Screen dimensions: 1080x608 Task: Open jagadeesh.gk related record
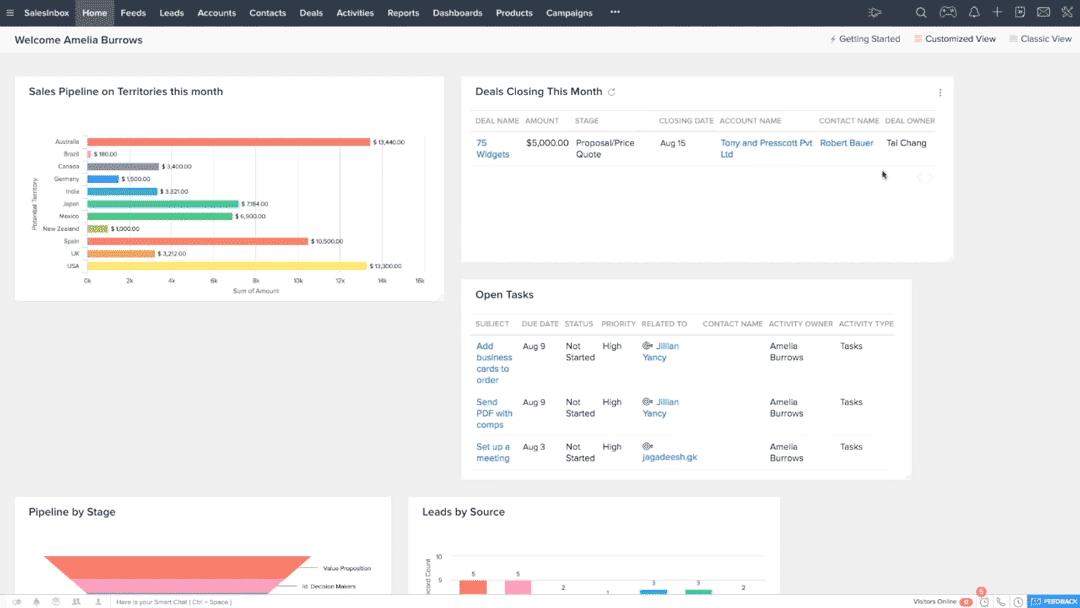(x=669, y=457)
